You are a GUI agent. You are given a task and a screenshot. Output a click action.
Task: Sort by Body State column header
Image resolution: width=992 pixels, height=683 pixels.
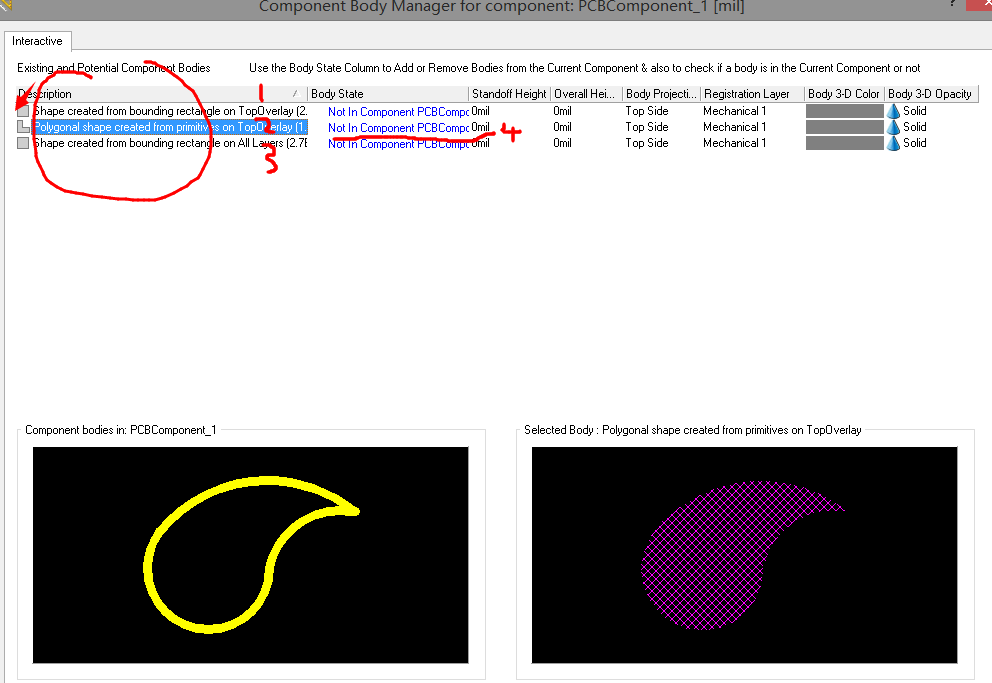pyautogui.click(x=387, y=94)
